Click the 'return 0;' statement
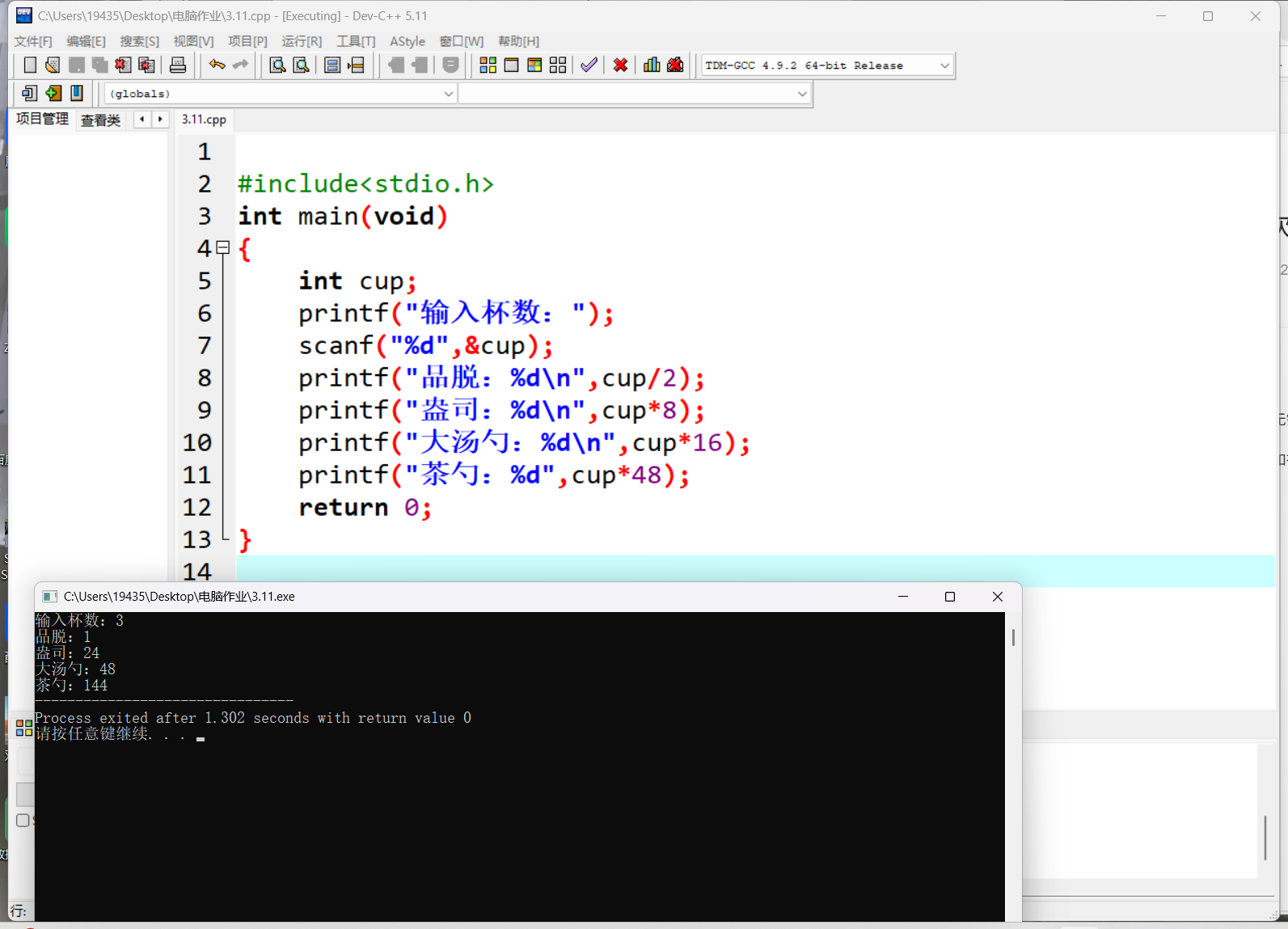Screen dimensions: 1288x929 [x=365, y=507]
